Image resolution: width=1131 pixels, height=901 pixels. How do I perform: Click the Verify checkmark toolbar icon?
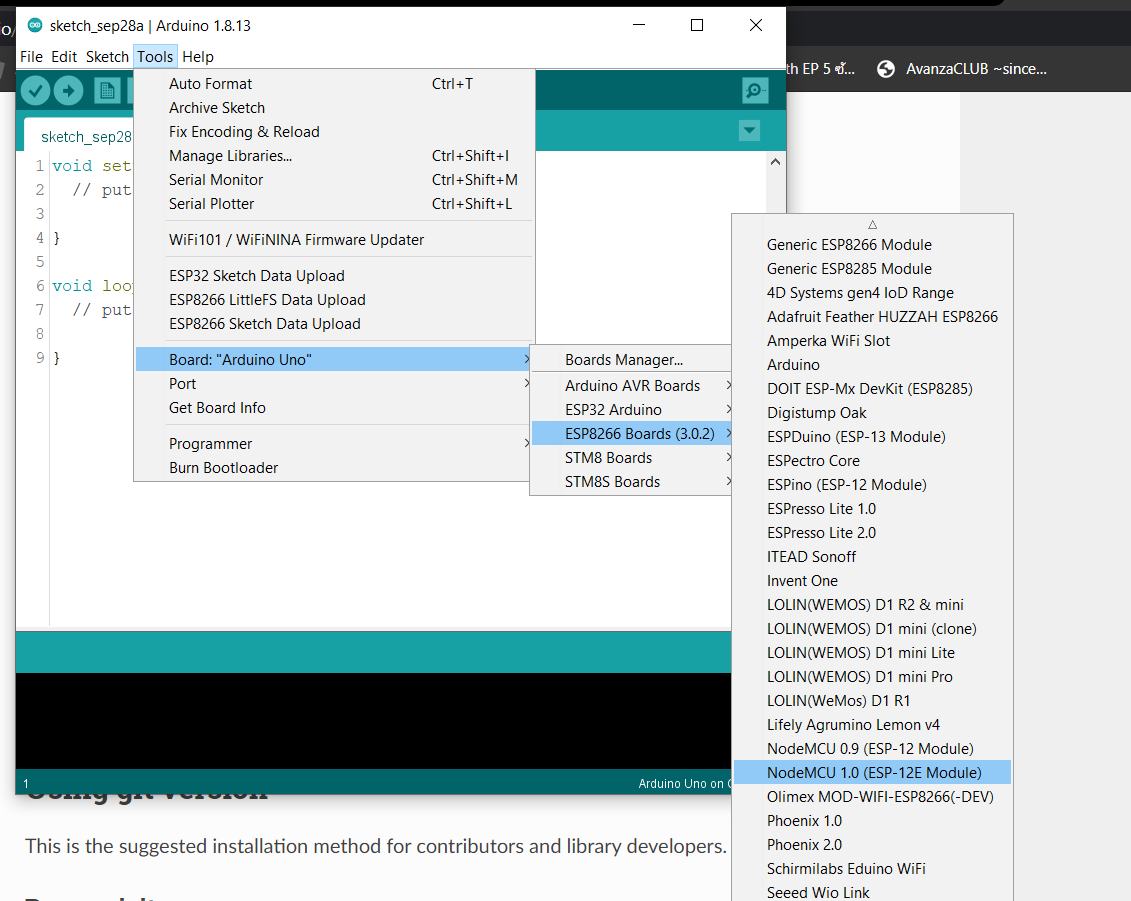coord(35,91)
